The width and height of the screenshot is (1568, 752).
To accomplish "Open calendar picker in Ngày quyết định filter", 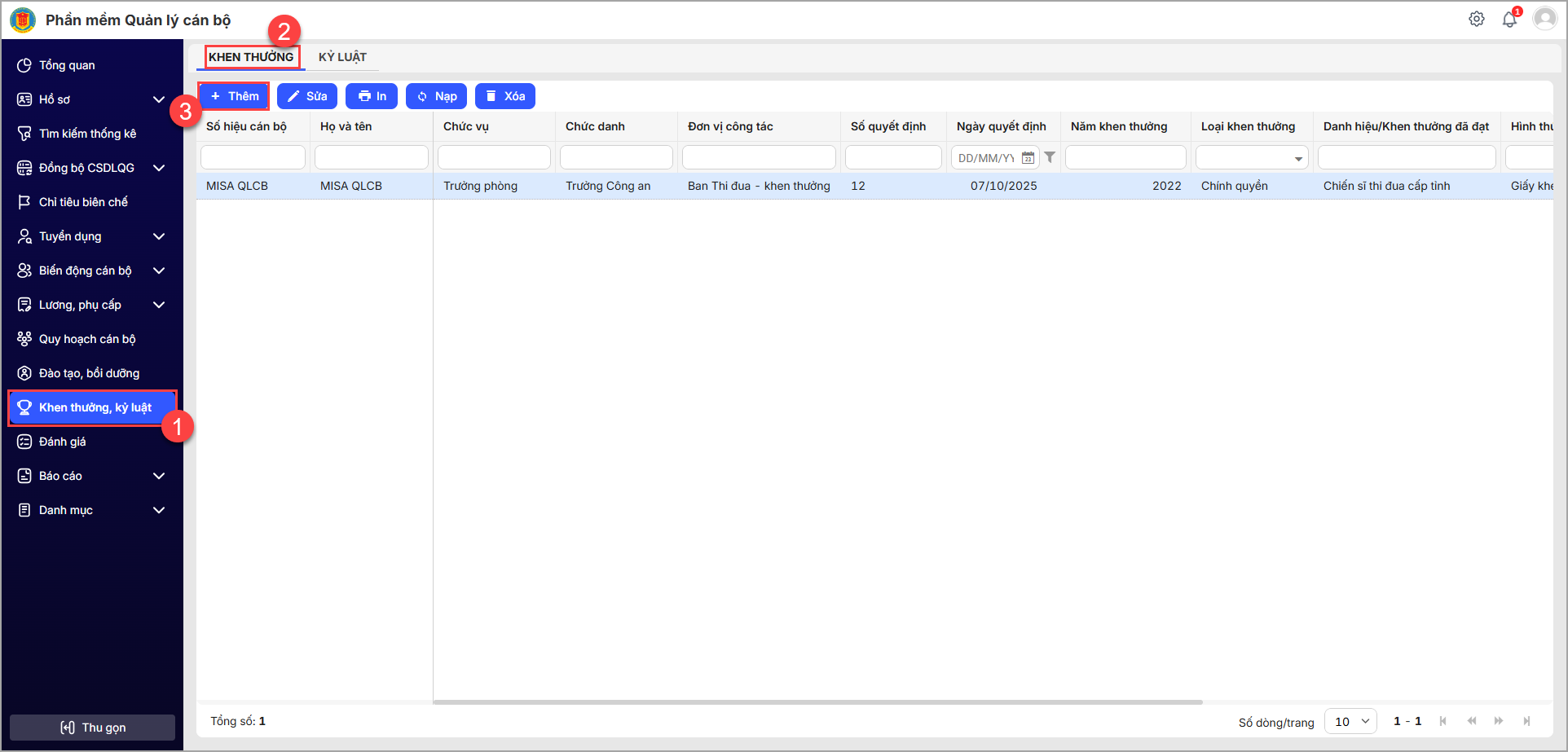I will tap(1028, 158).
